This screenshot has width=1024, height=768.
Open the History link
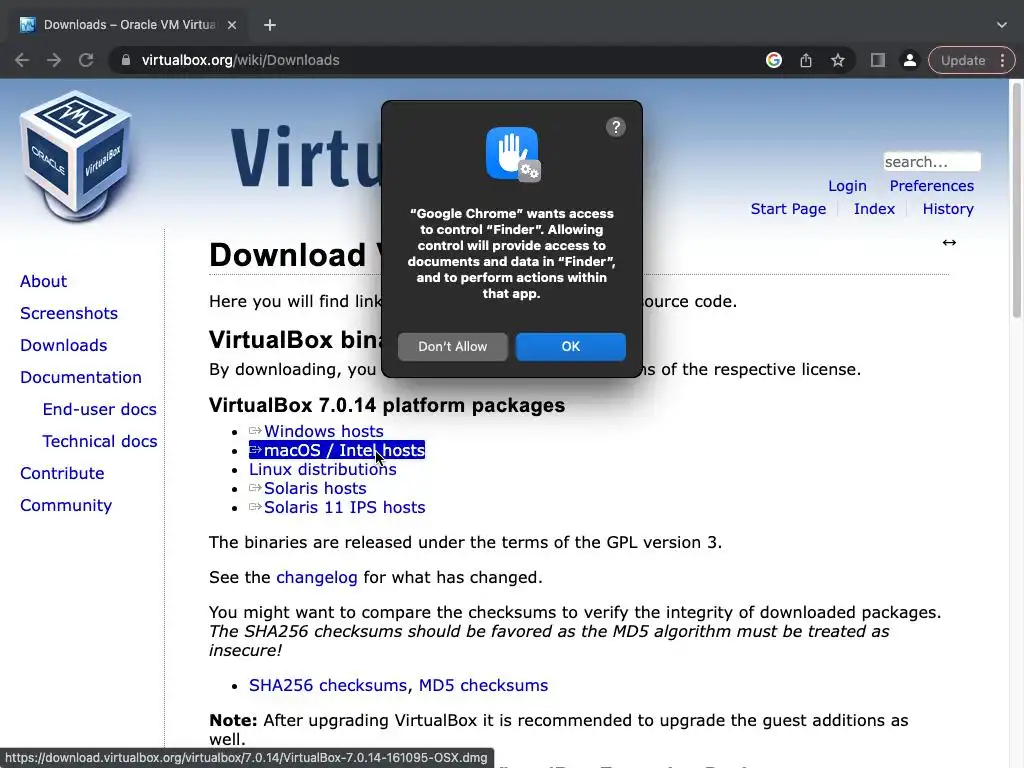(948, 209)
